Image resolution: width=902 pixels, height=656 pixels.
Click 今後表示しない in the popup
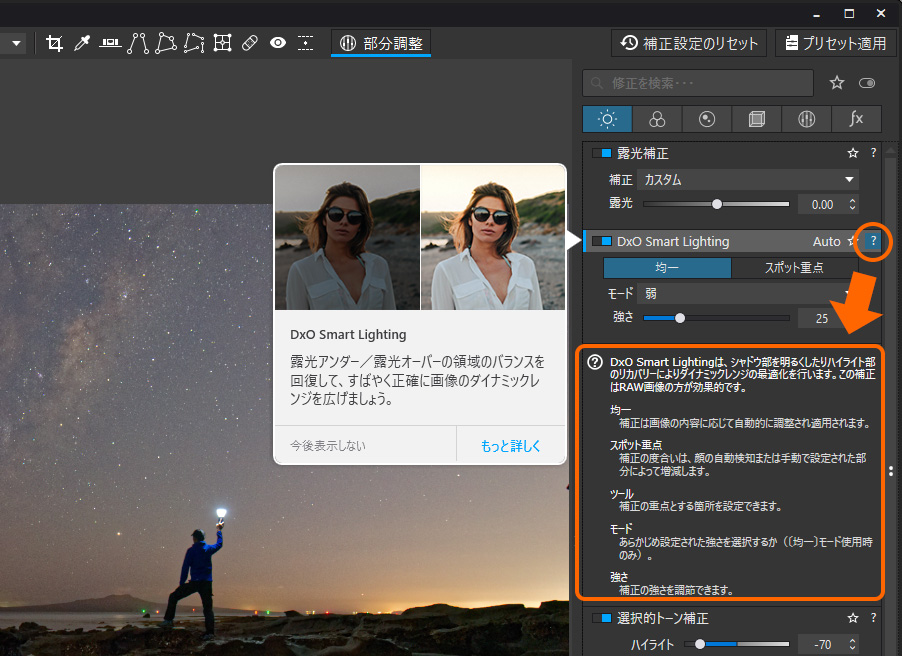(x=328, y=445)
